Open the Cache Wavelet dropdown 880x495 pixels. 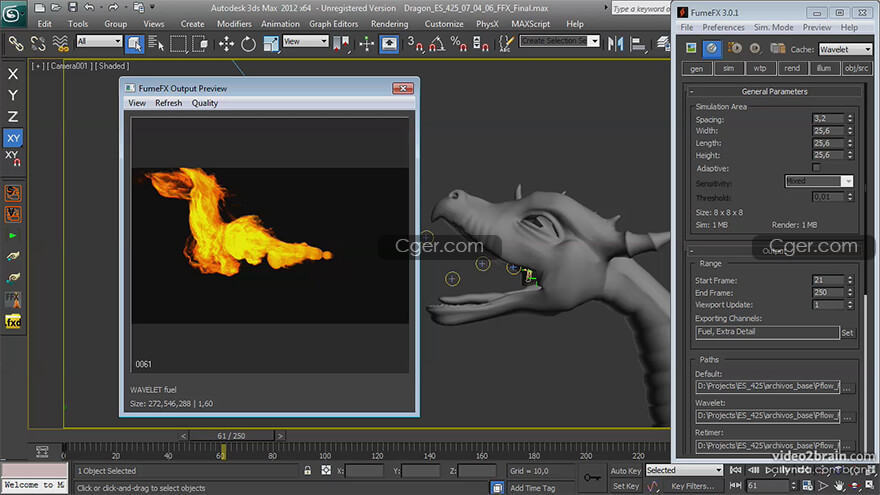click(x=845, y=49)
